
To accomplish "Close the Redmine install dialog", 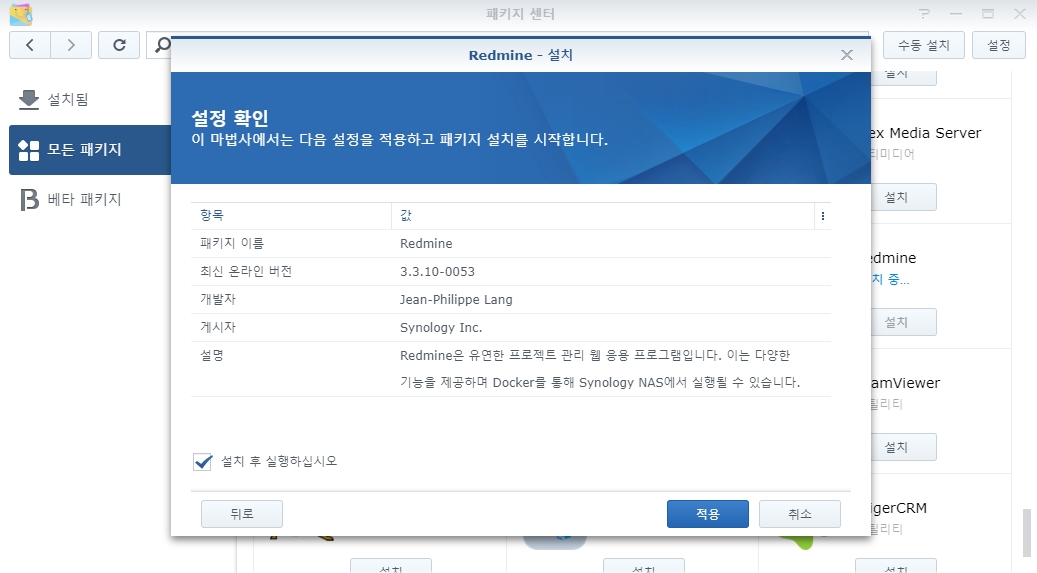I will (x=847, y=55).
